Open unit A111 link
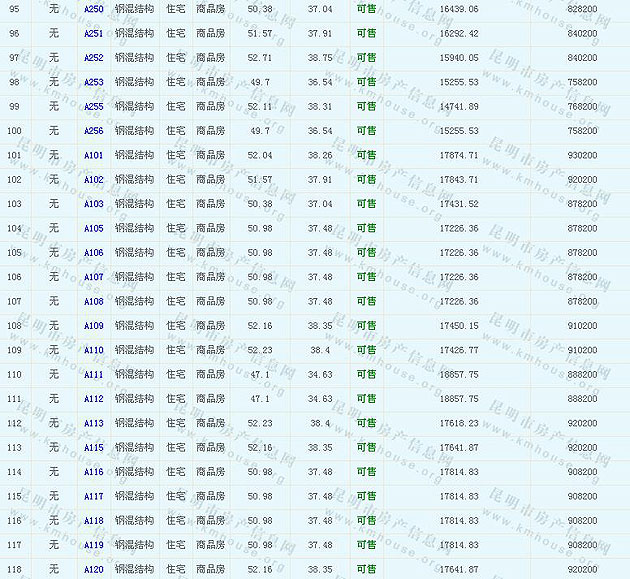630x579 pixels. [x=93, y=374]
